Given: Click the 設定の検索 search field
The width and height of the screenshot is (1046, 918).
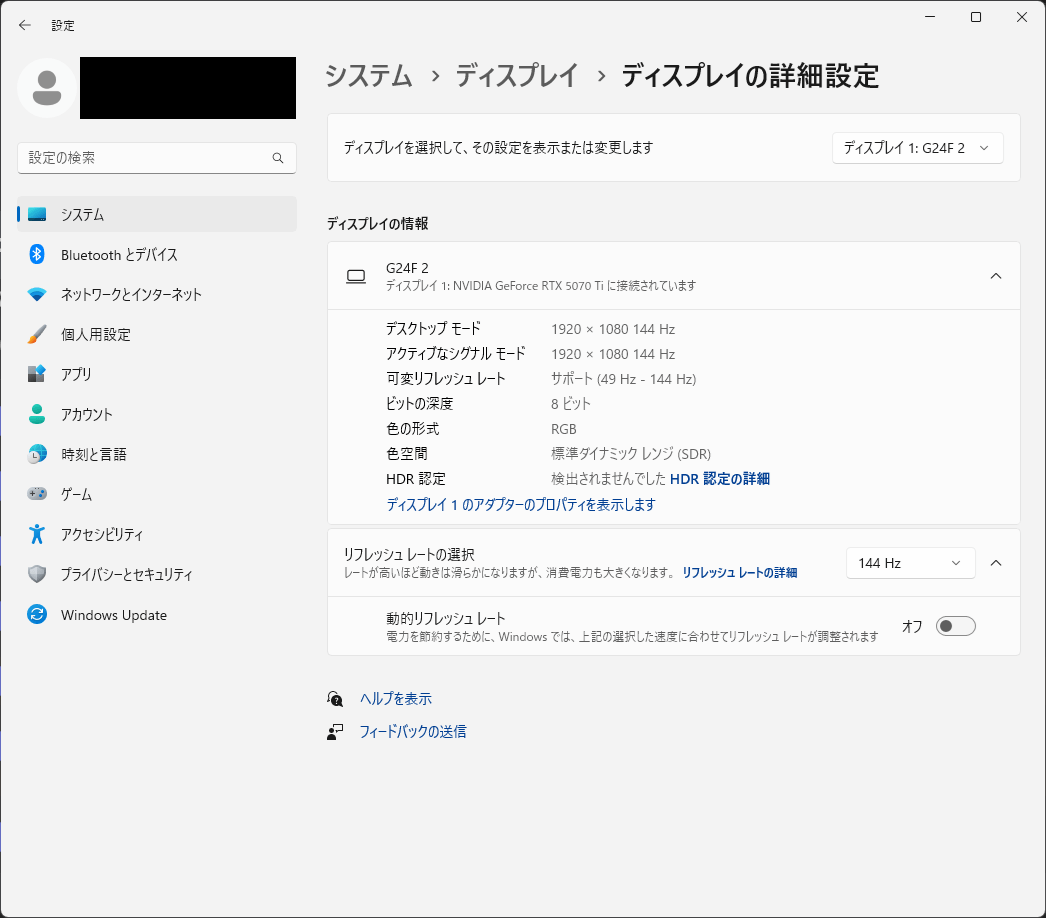Looking at the screenshot, I should click(157, 158).
